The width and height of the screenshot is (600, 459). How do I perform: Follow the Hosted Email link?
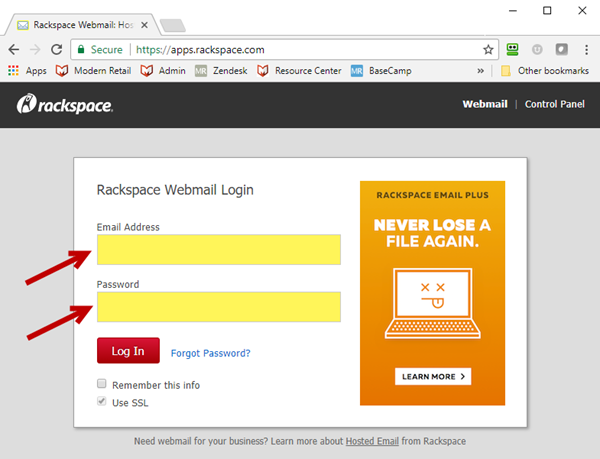(372, 441)
